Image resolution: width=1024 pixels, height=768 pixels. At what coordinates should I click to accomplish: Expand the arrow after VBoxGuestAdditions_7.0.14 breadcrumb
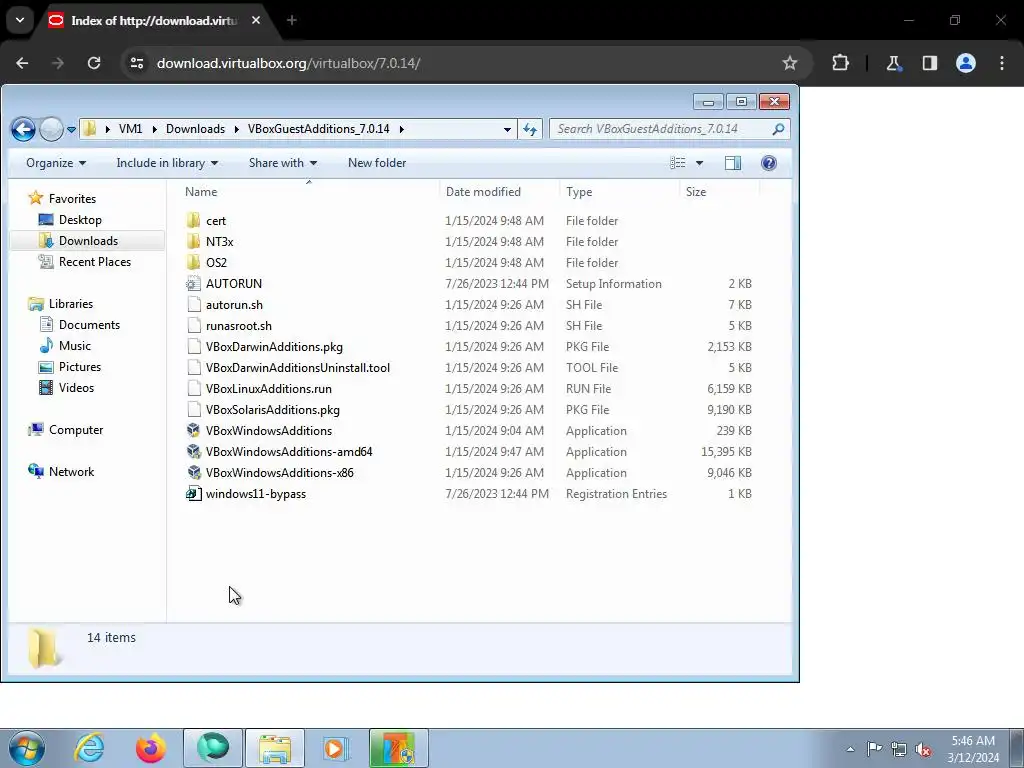[x=402, y=129]
